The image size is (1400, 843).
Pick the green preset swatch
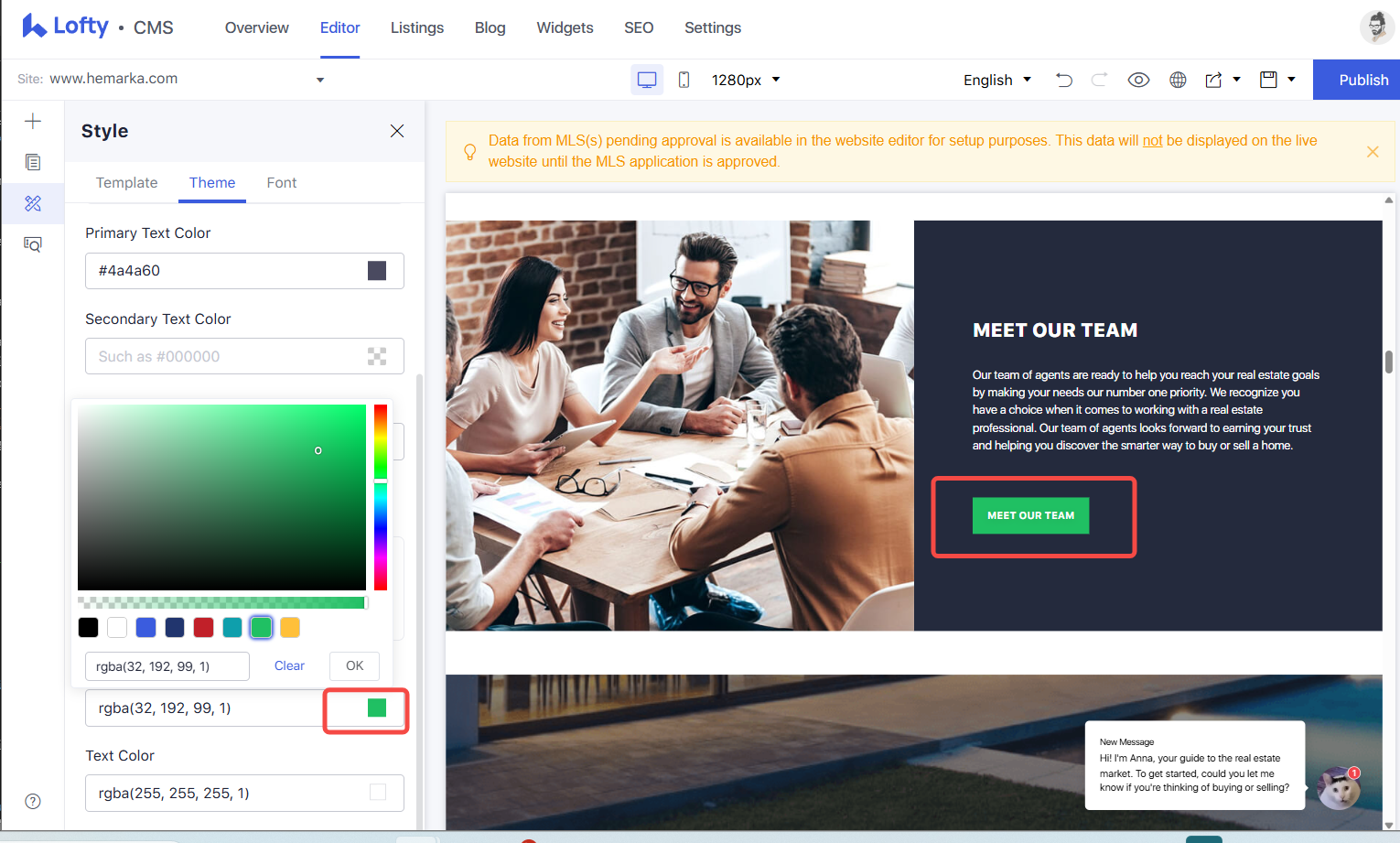point(261,627)
